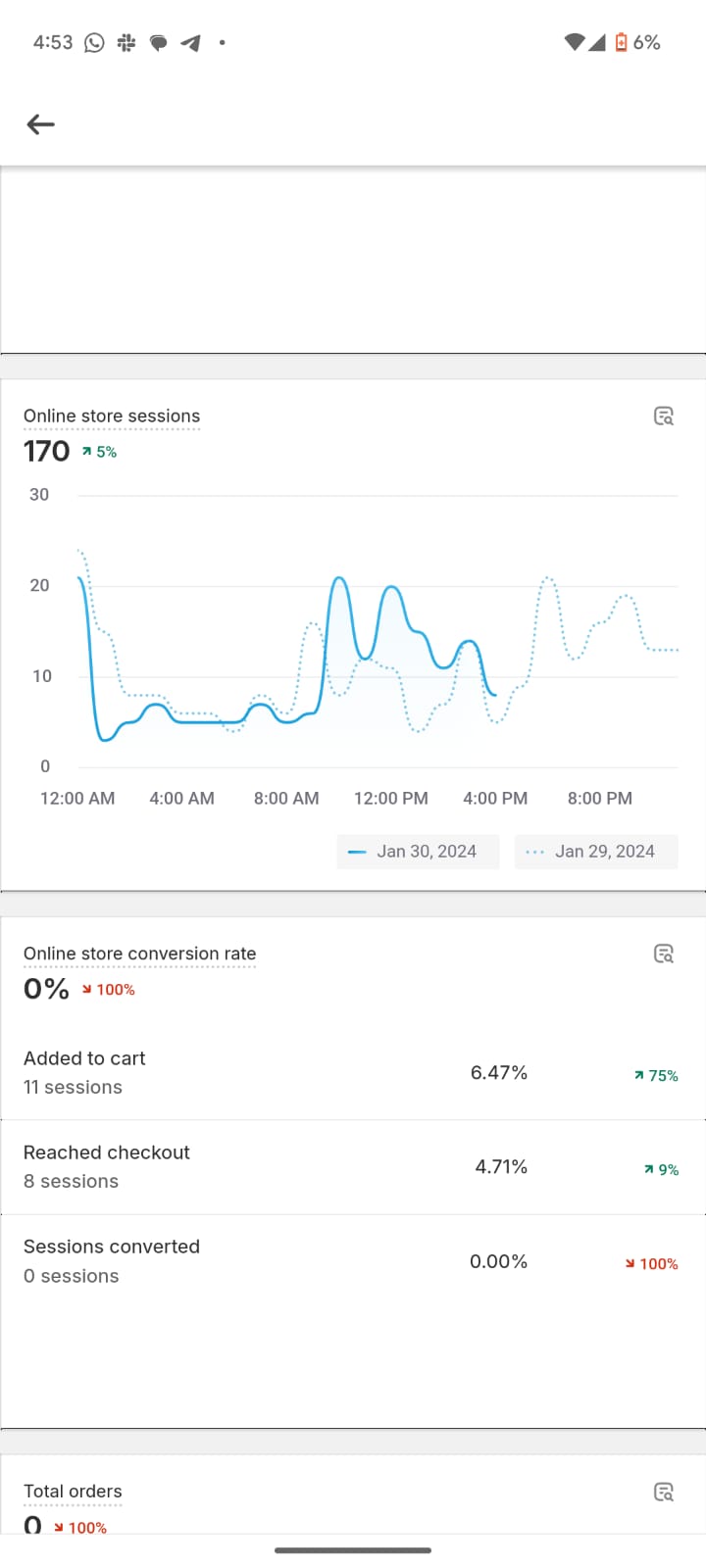
Task: Toggle the Jan 29, 2024 legend series
Action: [595, 852]
